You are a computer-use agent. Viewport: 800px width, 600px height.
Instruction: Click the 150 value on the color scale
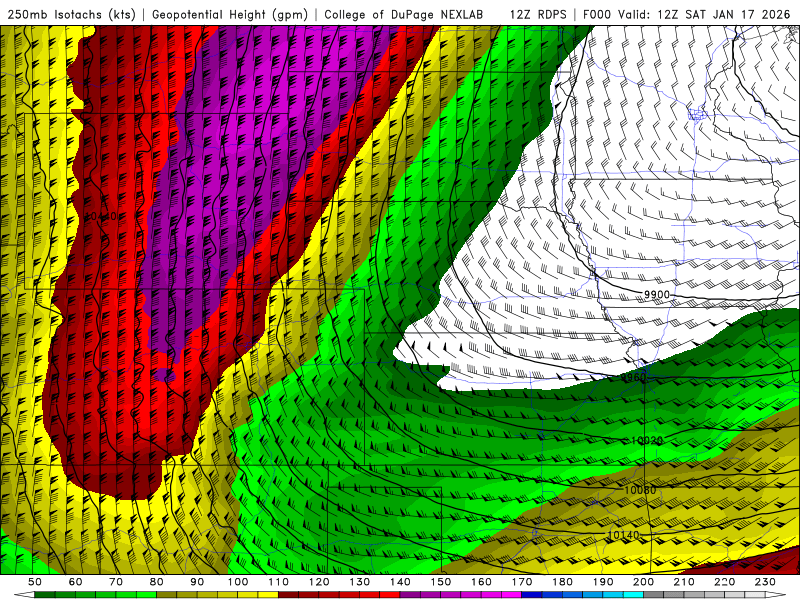coord(441,582)
